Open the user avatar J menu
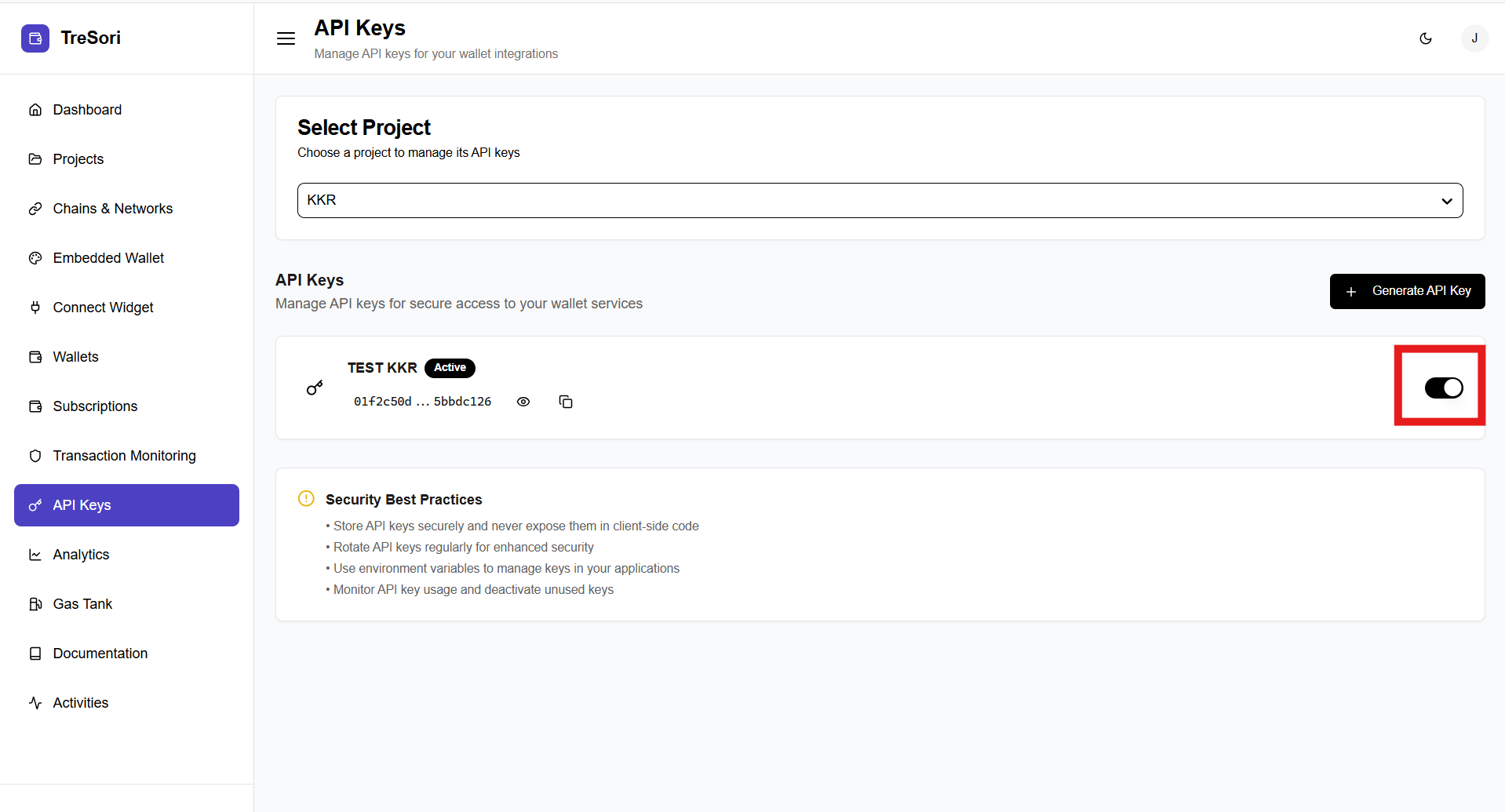Viewport: 1505px width, 812px height. [1474, 38]
